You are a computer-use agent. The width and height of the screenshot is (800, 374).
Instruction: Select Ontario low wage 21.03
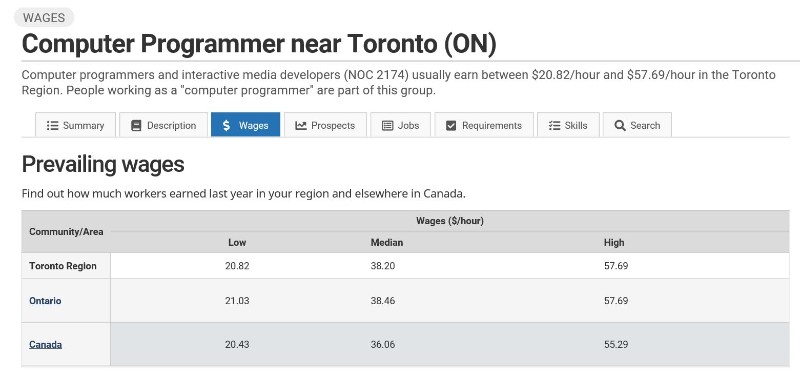tap(237, 301)
